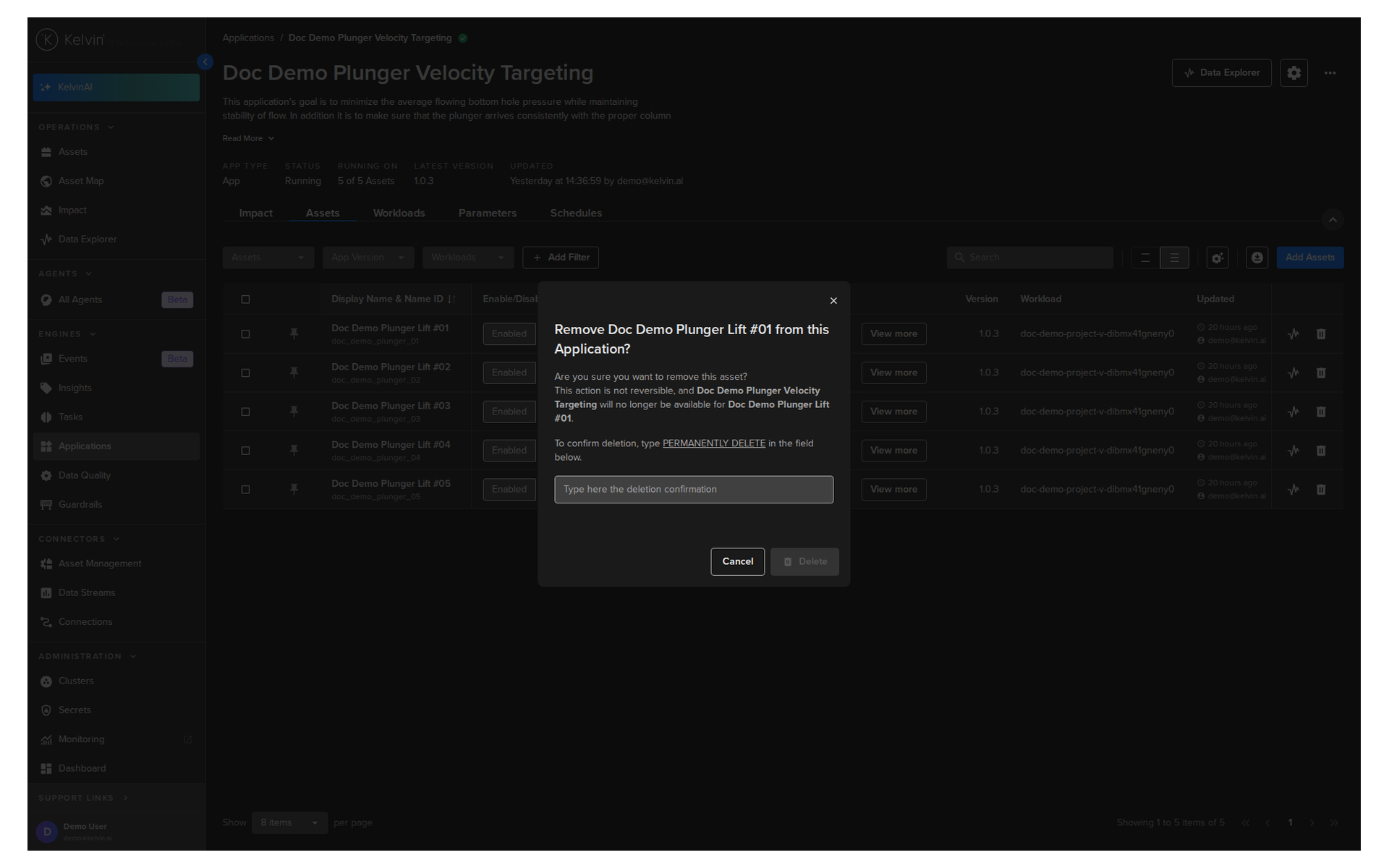
Task: Open the 8 items per page dropdown
Action: click(x=289, y=823)
